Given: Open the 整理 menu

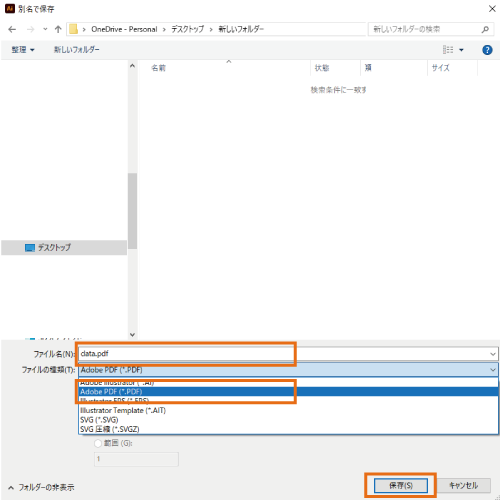Looking at the screenshot, I should [x=23, y=50].
